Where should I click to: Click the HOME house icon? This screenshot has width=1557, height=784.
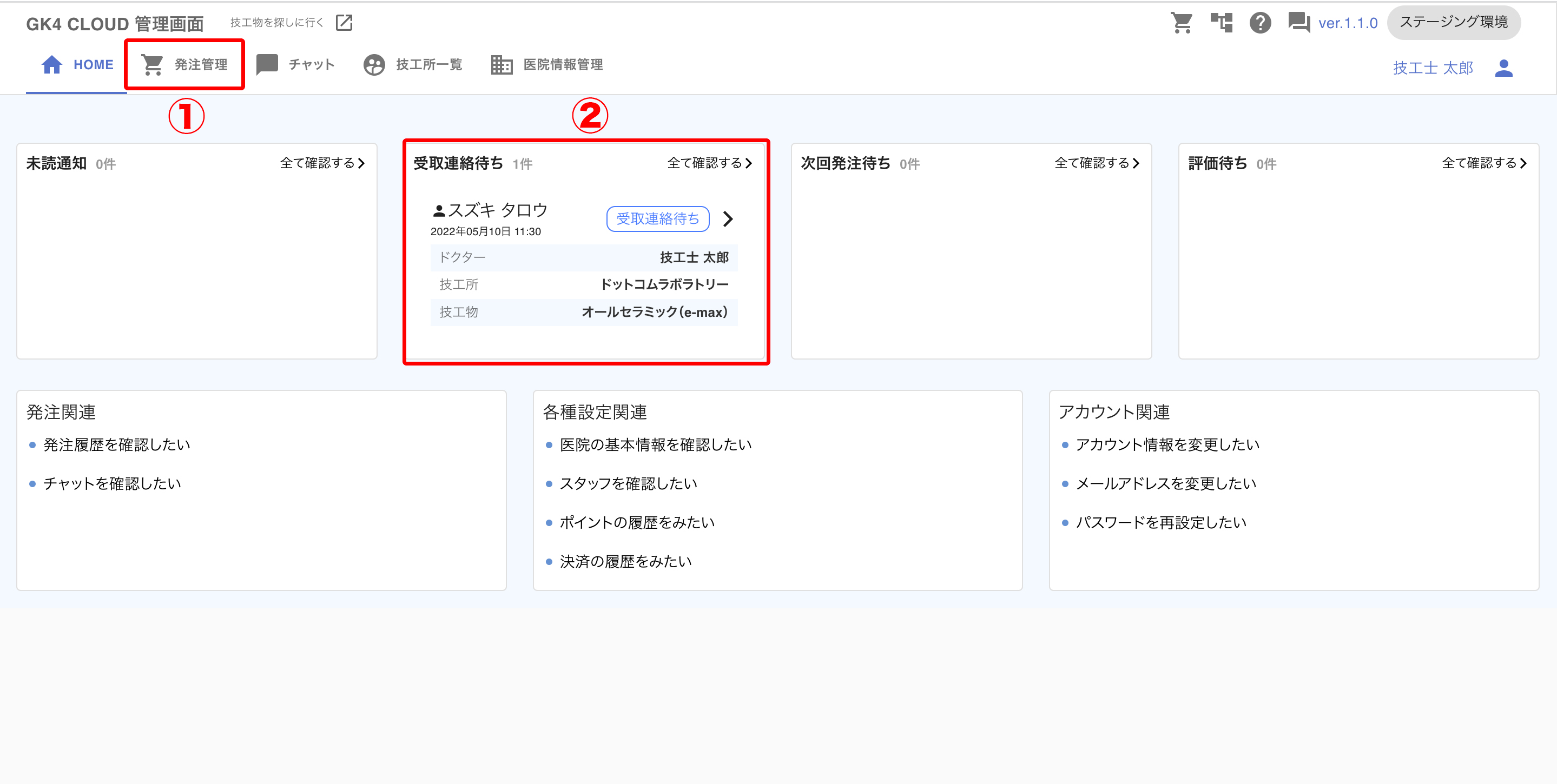[52, 65]
